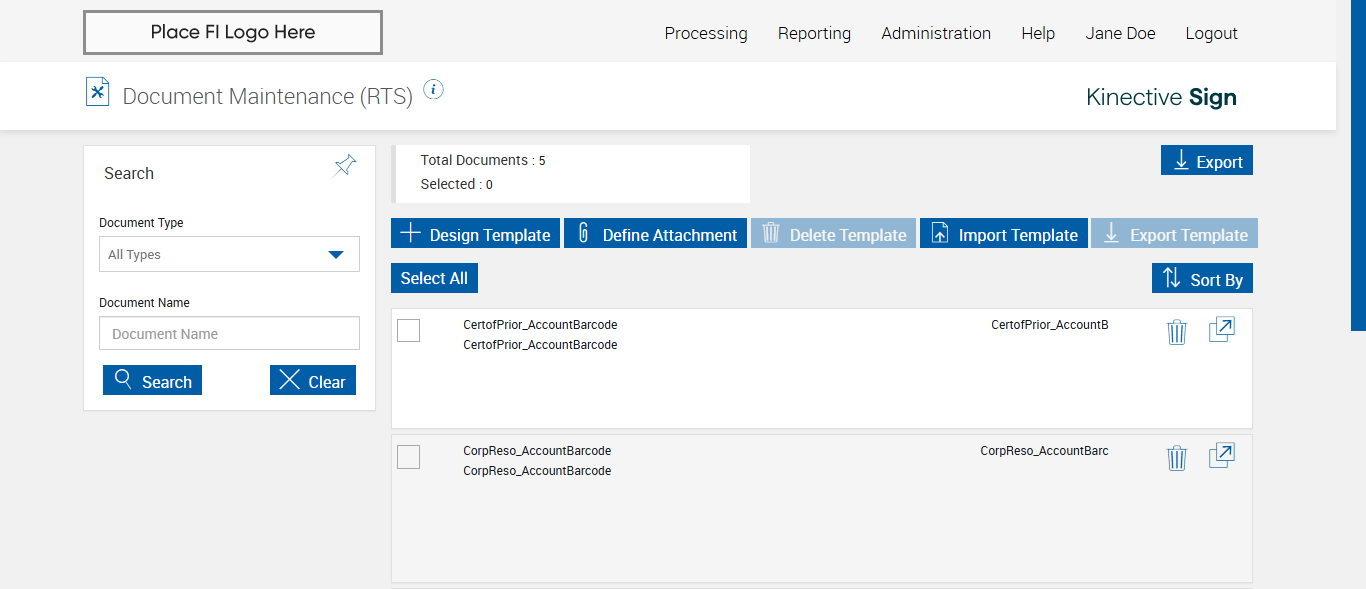Select the CorpReso_AccountBarcode checkbox
Image resolution: width=1366 pixels, height=589 pixels.
click(x=408, y=457)
